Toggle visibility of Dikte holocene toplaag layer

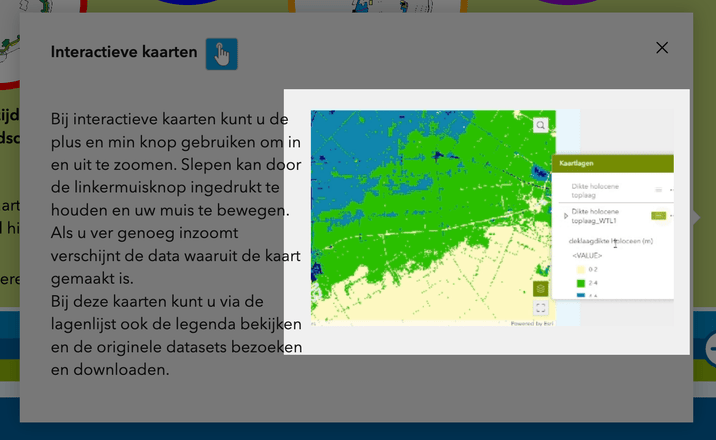(x=658, y=189)
